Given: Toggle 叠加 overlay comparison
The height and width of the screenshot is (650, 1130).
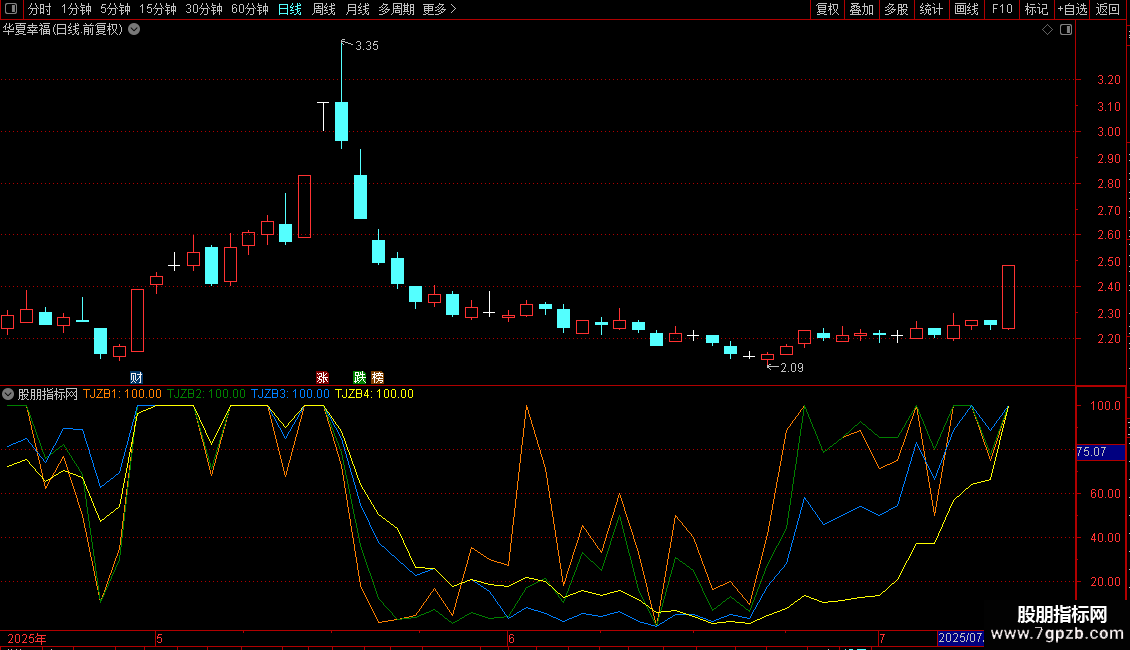Looking at the screenshot, I should pyautogui.click(x=861, y=9).
